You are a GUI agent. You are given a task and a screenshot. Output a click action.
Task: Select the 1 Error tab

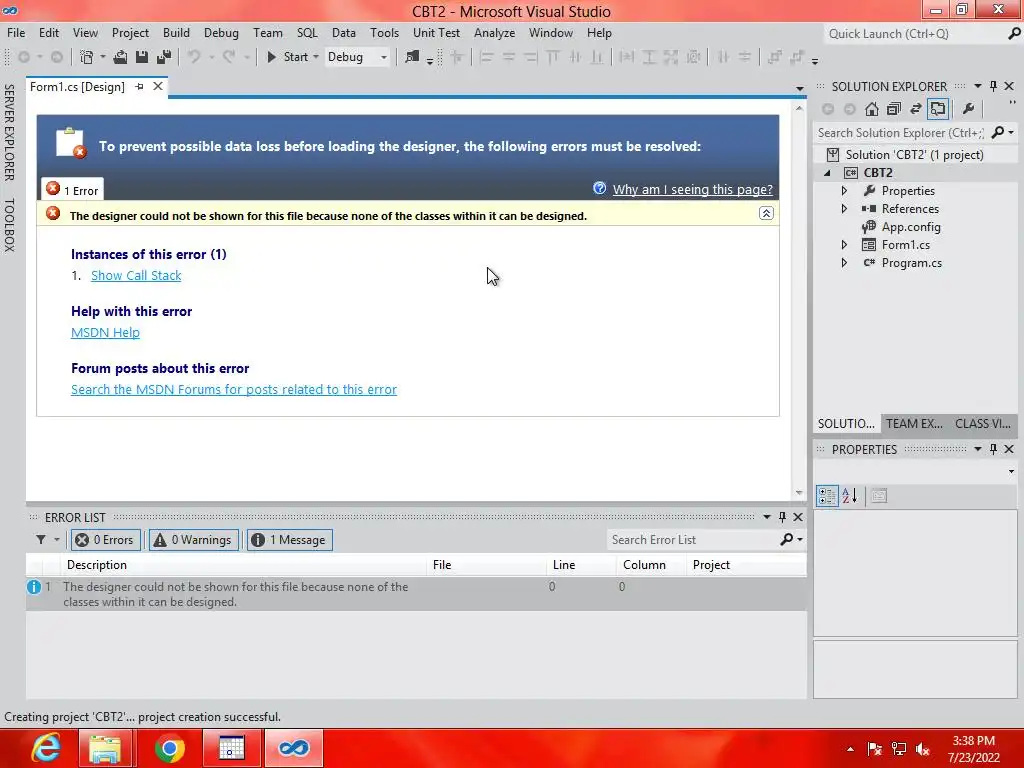(x=72, y=189)
